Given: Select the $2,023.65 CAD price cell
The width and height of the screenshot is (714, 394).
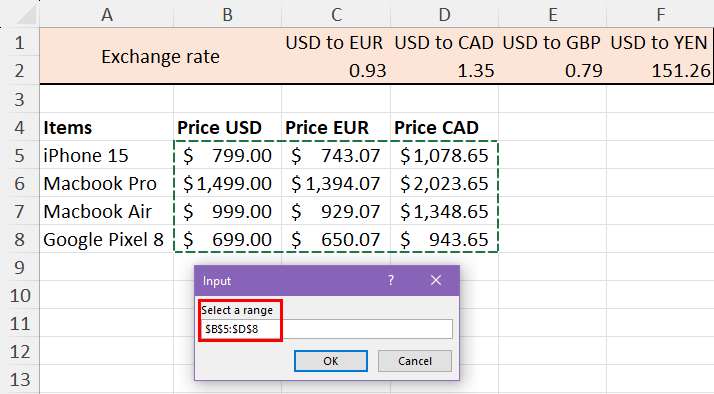Looking at the screenshot, I should [444, 183].
